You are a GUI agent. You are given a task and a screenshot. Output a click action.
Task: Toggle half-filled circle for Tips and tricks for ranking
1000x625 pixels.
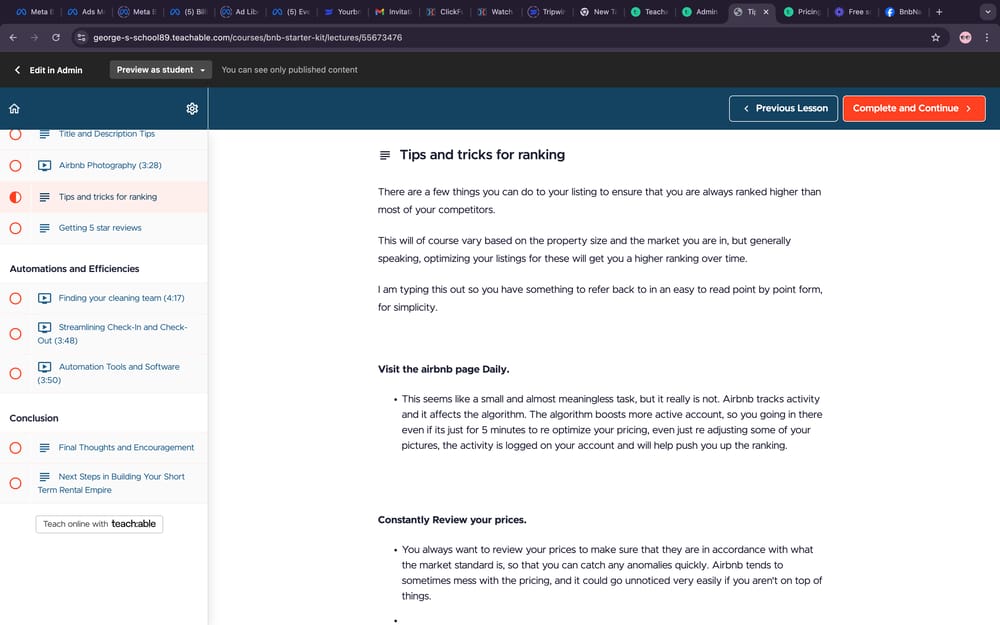(x=15, y=197)
